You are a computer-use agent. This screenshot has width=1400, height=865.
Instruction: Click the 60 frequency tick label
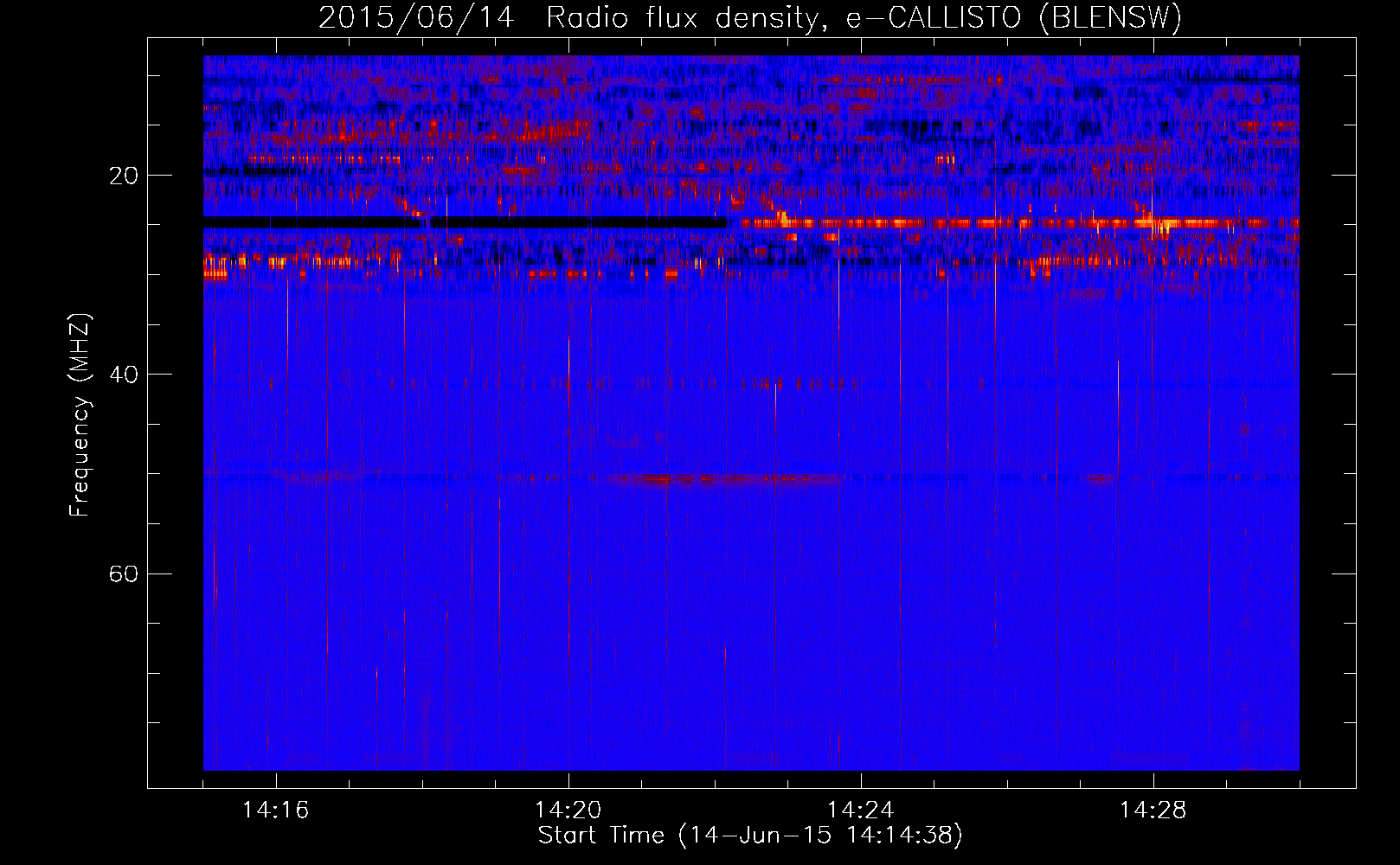(124, 573)
